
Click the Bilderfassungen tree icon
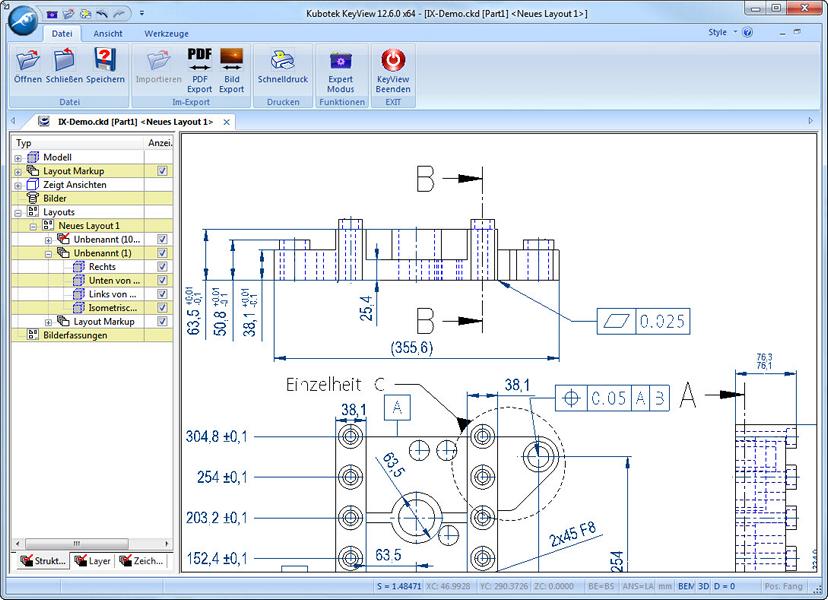click(33, 335)
